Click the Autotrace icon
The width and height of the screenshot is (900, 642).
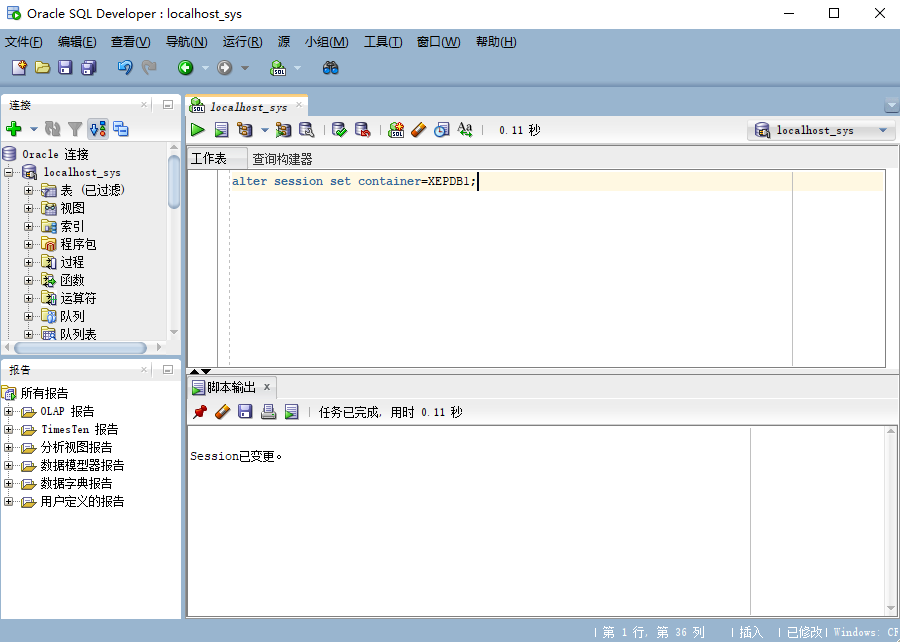[283, 130]
